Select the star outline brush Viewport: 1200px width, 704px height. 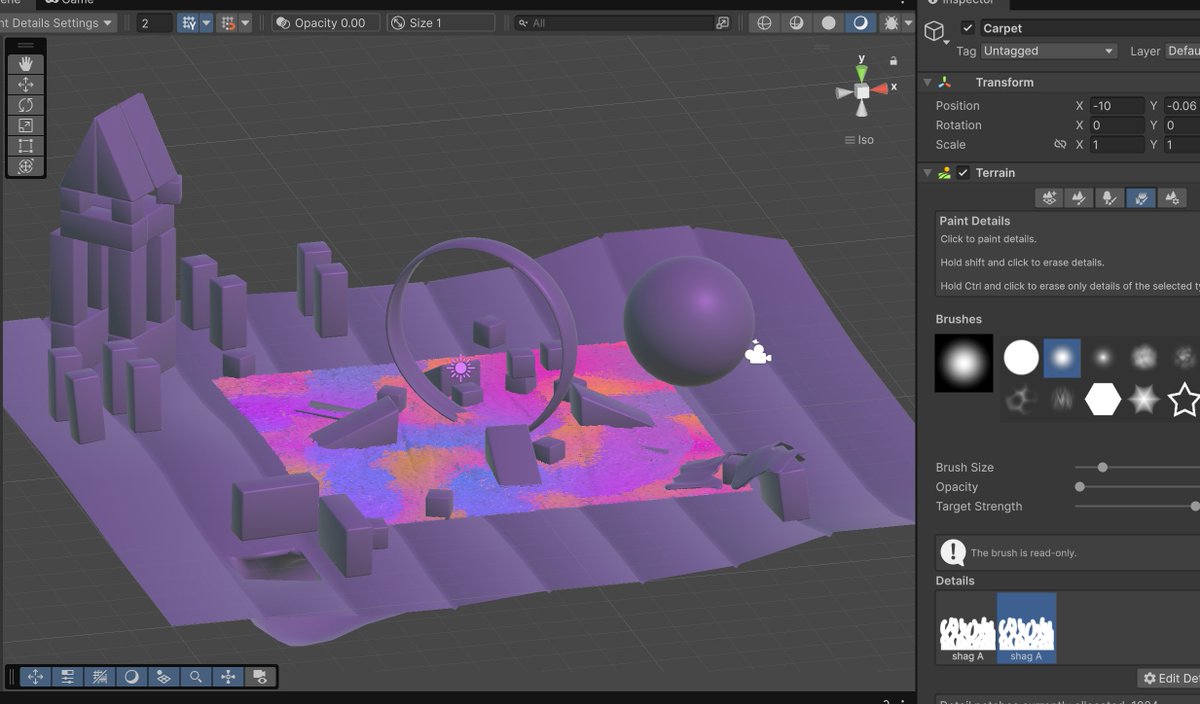point(1184,400)
